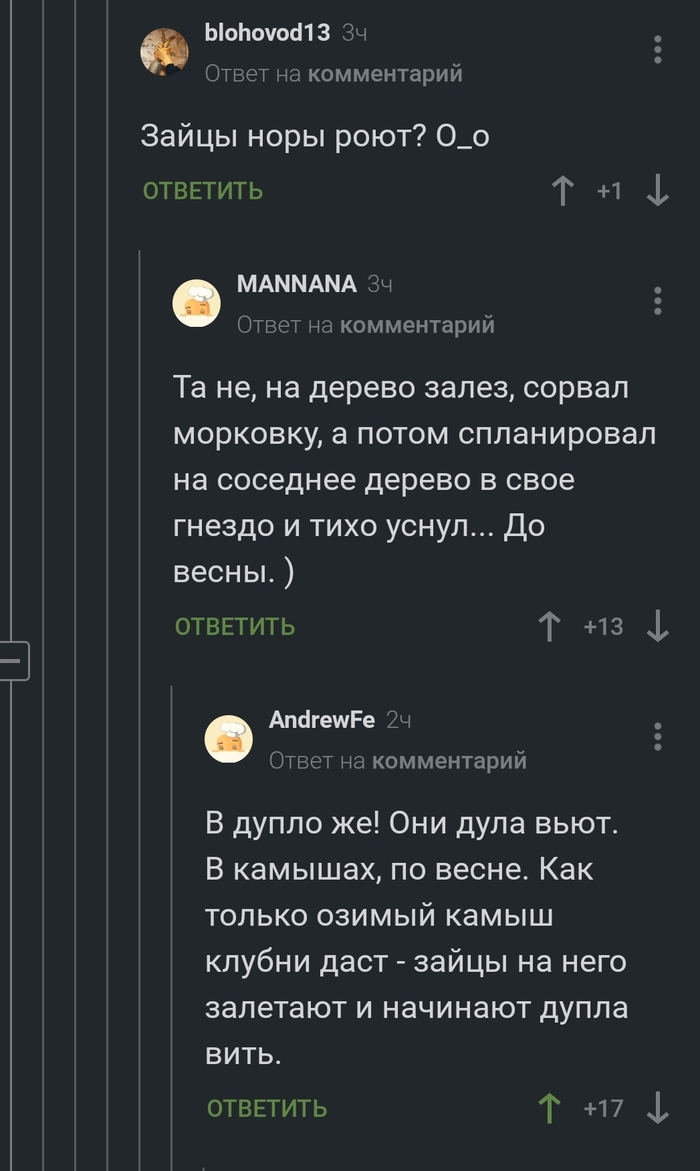Upvote blohovod13's comment
The image size is (700, 1171).
tap(563, 191)
